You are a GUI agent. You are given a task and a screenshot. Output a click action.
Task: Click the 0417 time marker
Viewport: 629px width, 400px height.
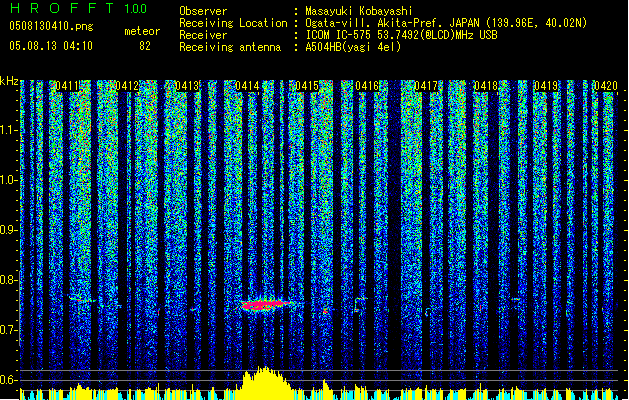(x=426, y=86)
